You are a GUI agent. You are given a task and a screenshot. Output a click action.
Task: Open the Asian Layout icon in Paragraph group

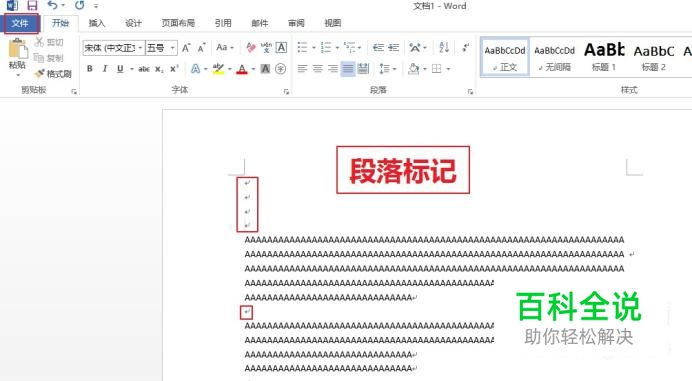415,47
